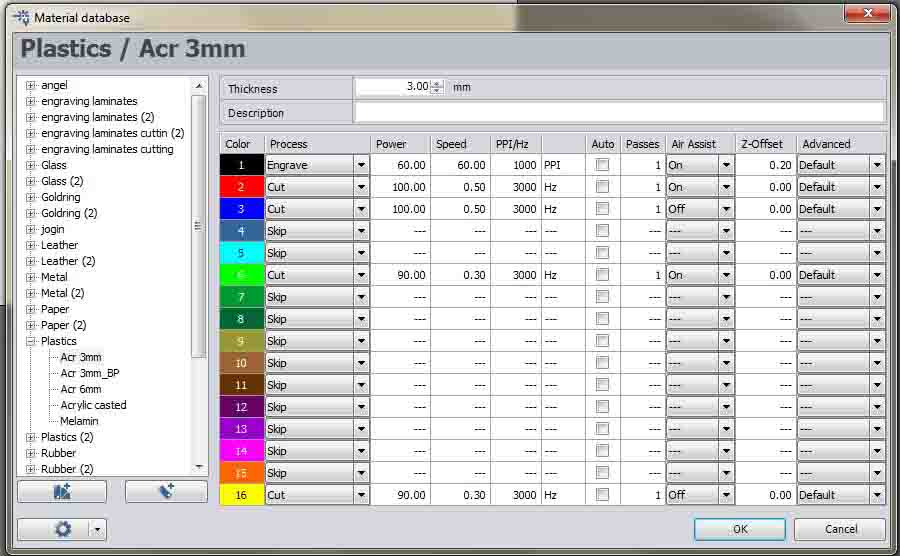Open Advanced dropdown for color 1
The image size is (900, 556).
point(877,165)
